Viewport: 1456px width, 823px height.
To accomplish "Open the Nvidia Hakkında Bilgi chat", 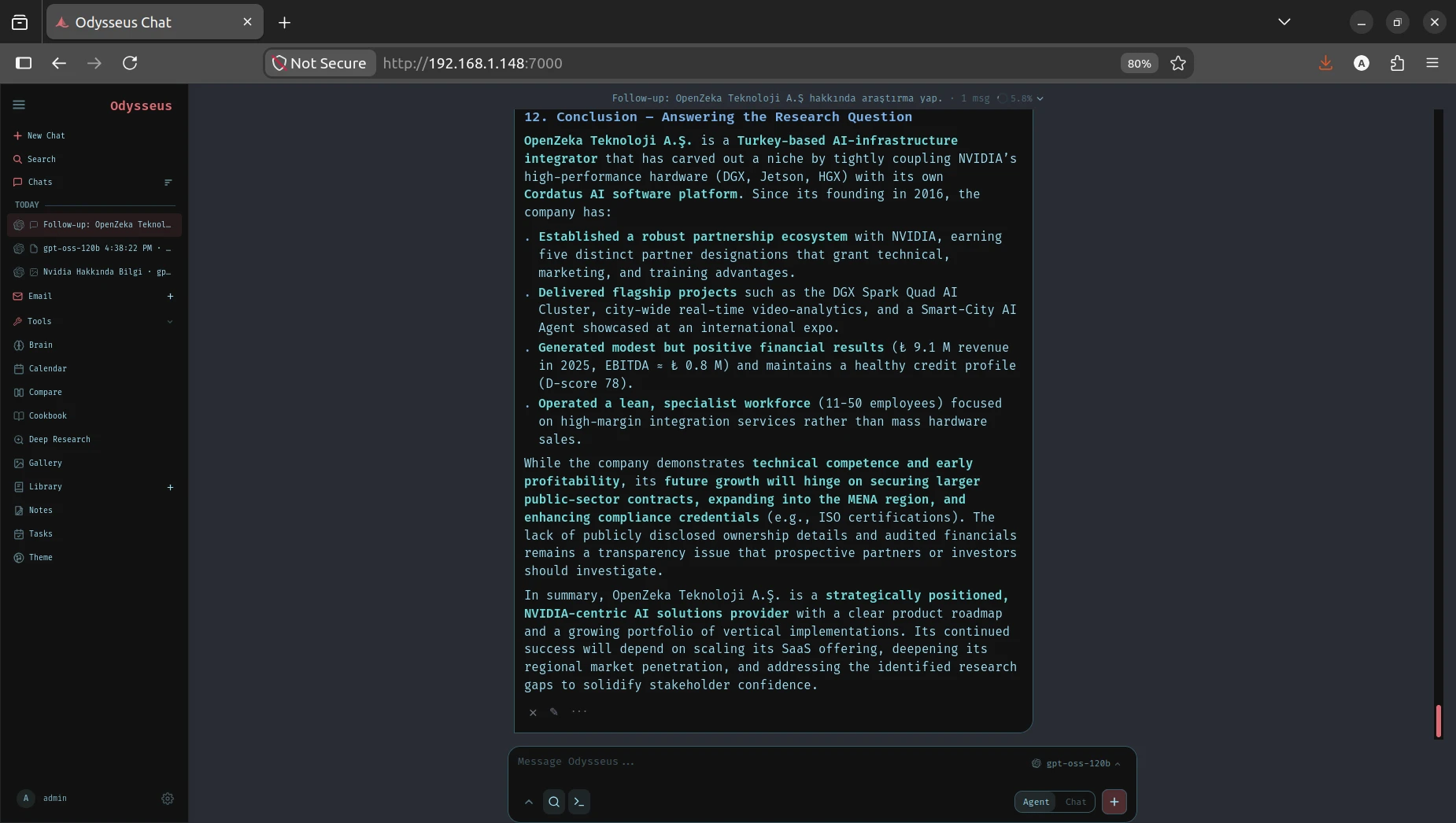I will 94,272.
